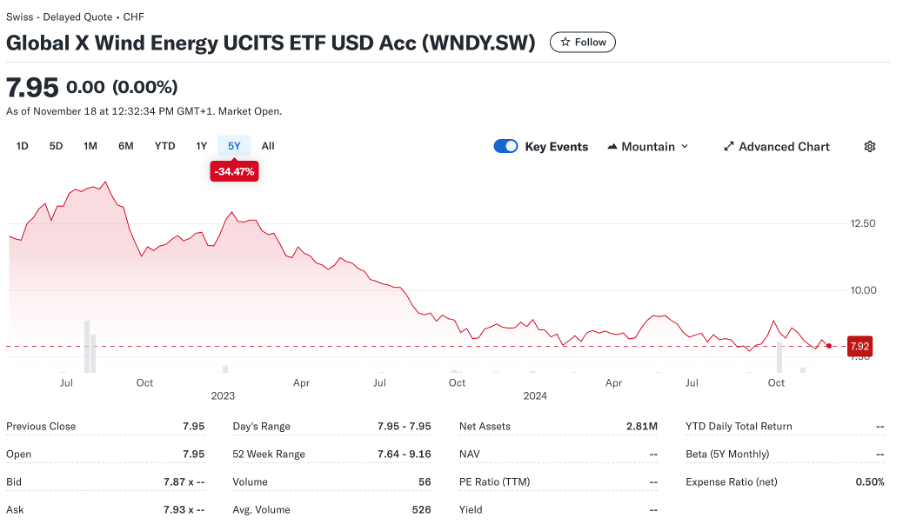The image size is (904, 532).
Task: Click the 2023 year label on x-axis
Action: coord(223,395)
